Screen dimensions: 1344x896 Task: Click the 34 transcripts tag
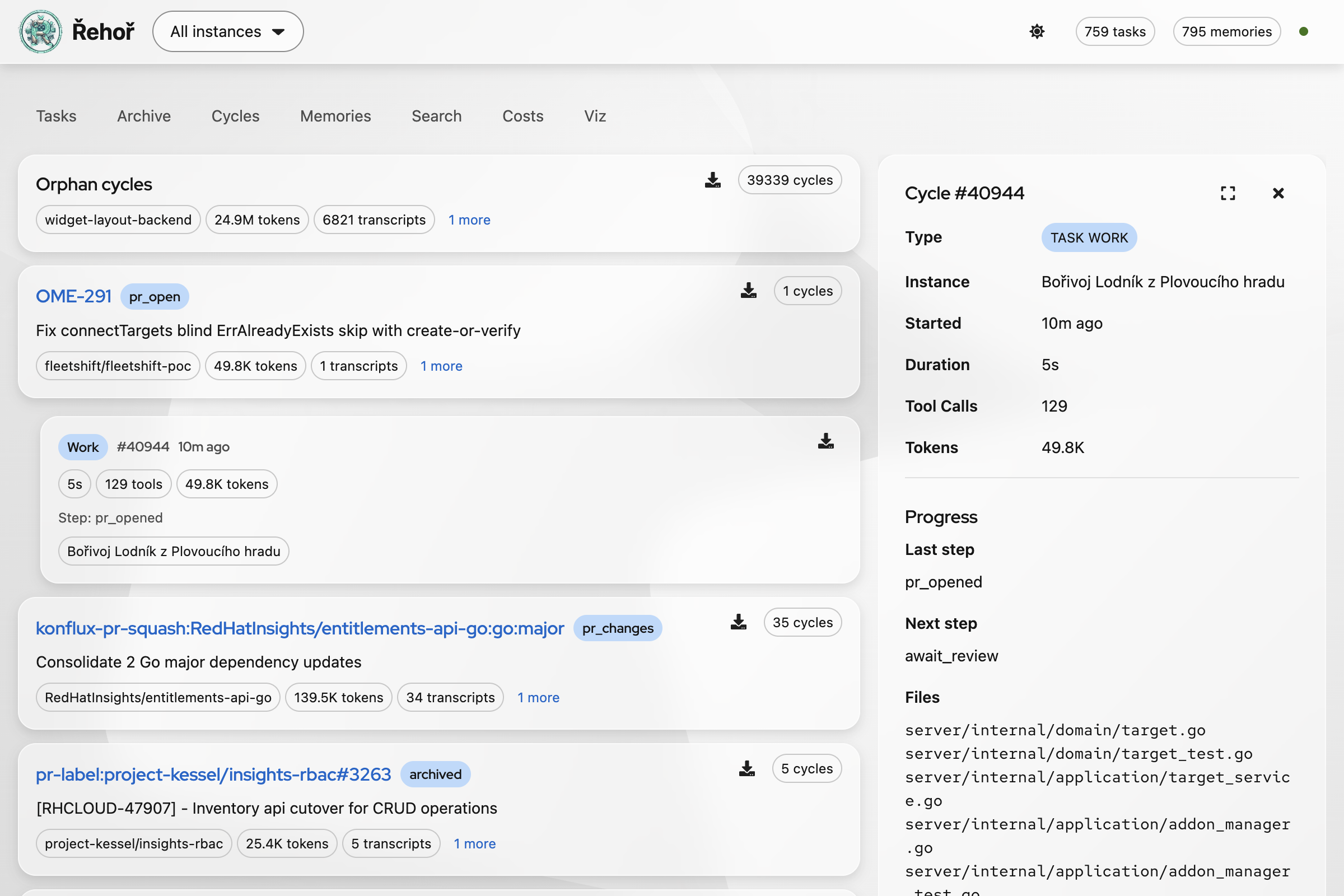pos(450,698)
